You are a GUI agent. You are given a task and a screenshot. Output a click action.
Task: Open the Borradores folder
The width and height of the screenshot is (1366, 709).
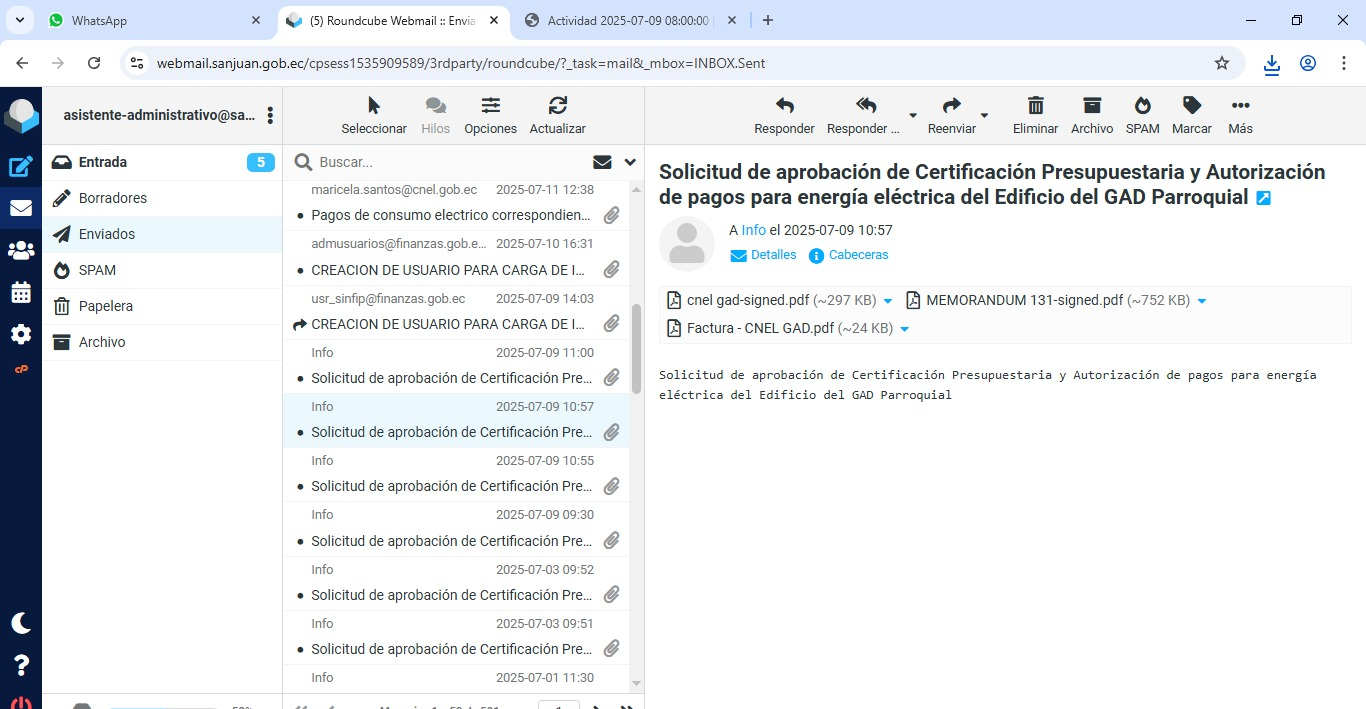click(113, 198)
